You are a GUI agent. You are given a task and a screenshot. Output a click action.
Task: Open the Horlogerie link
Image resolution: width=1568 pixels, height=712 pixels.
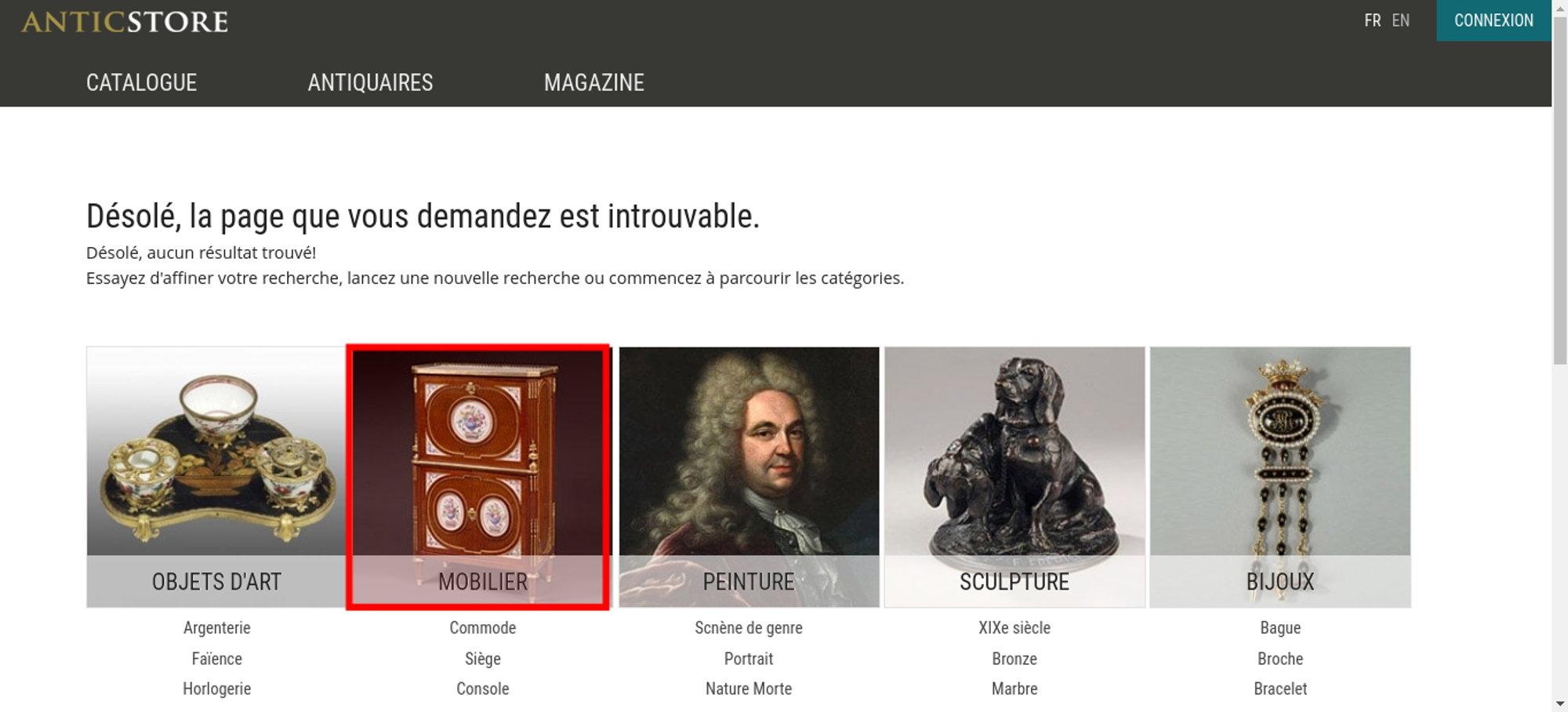click(x=217, y=688)
